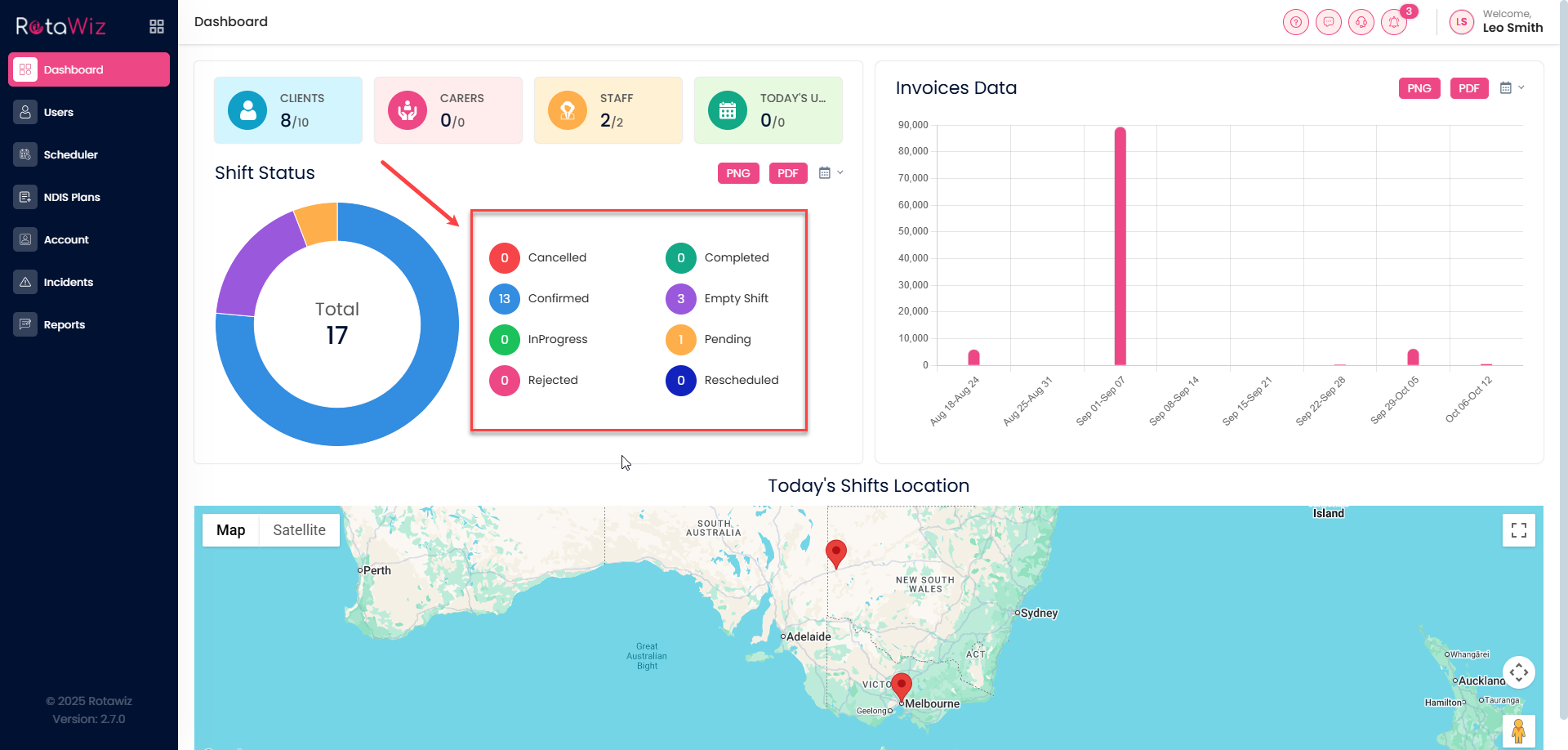Click the headset support icon

pos(1361,22)
